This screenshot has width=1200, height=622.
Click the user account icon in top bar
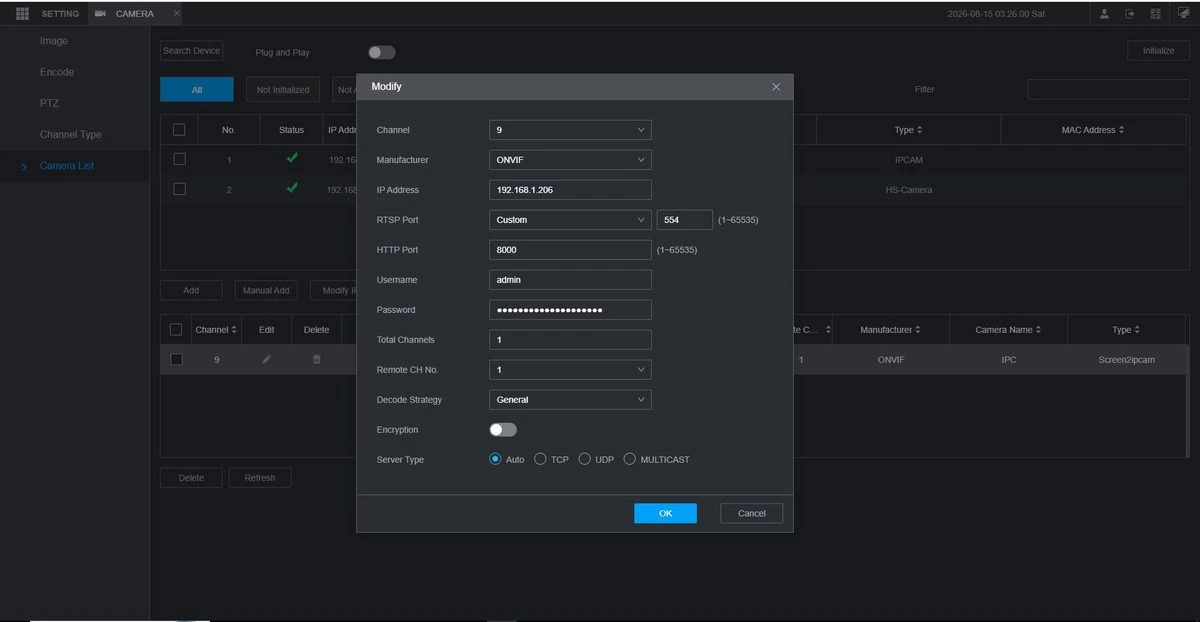(1104, 13)
